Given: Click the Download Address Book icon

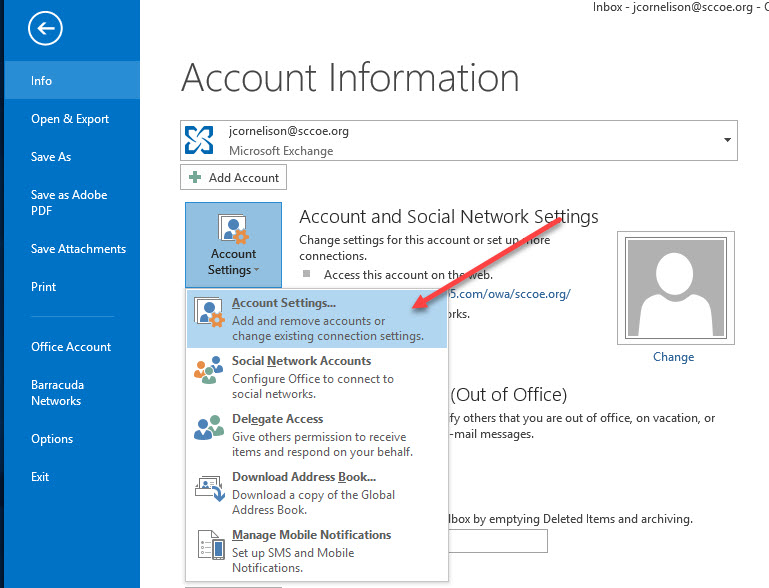Looking at the screenshot, I should click(210, 488).
